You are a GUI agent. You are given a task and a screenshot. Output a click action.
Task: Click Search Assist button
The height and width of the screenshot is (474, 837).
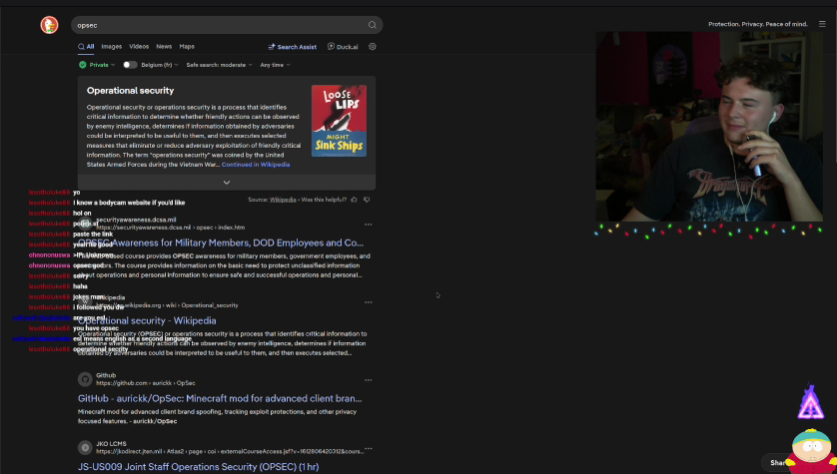pos(292,47)
